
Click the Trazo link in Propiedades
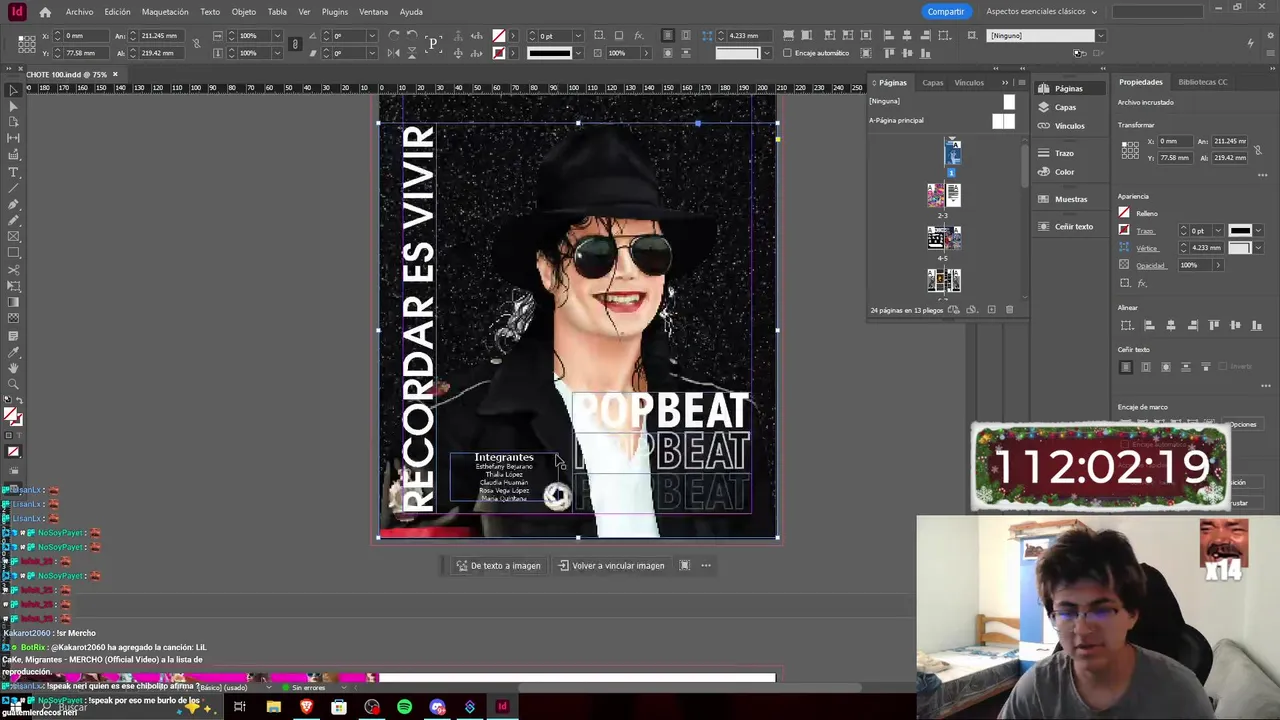1145,231
